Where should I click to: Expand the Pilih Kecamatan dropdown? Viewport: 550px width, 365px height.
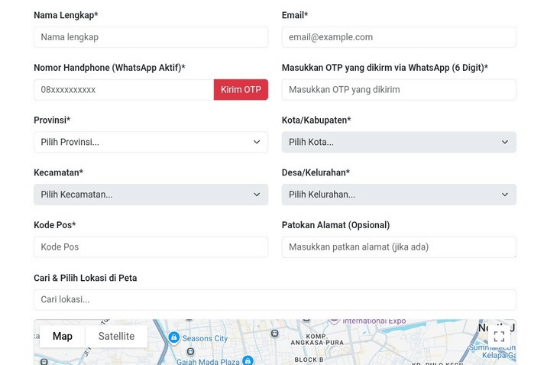coord(151,194)
